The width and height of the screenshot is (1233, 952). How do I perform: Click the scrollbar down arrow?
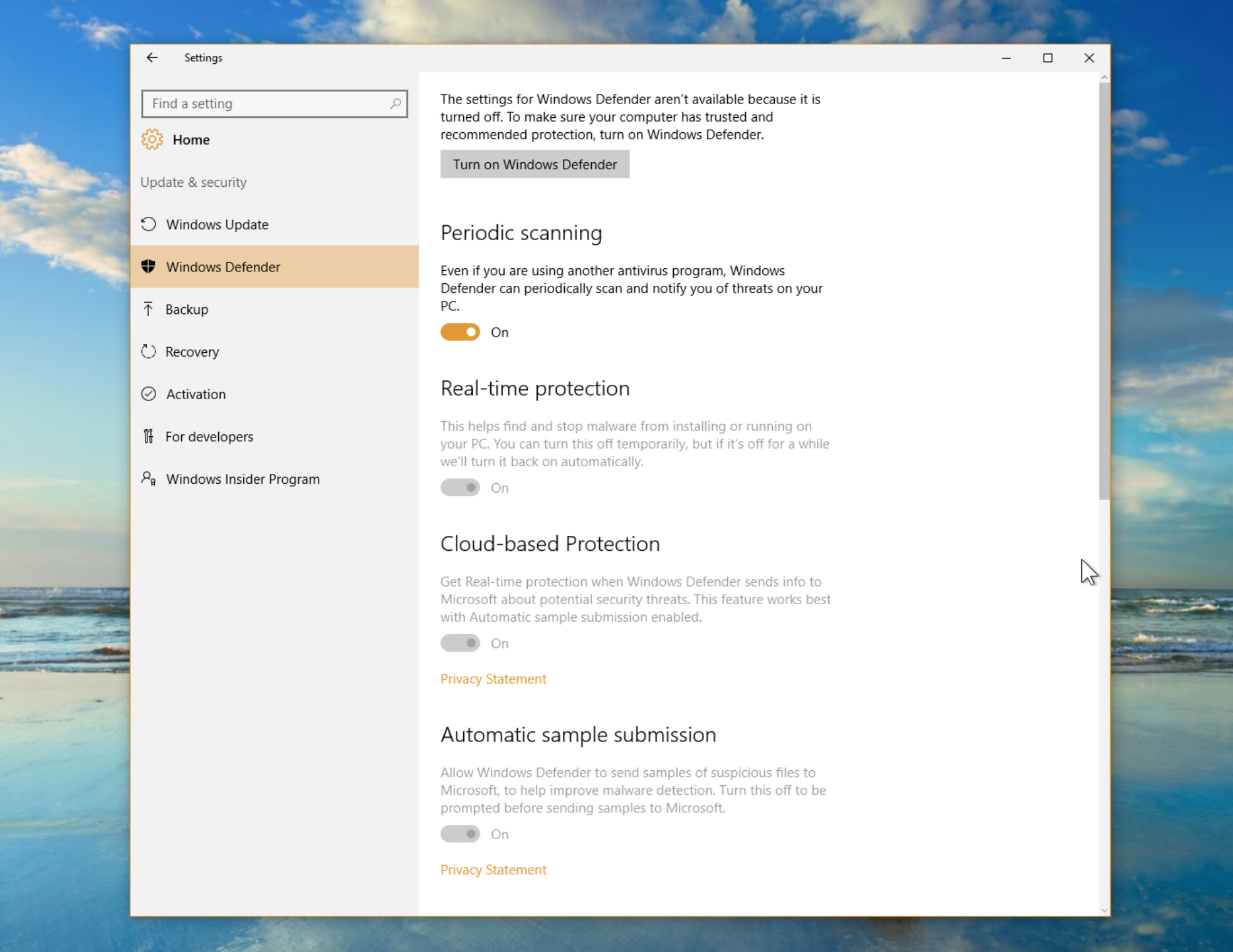1104,910
